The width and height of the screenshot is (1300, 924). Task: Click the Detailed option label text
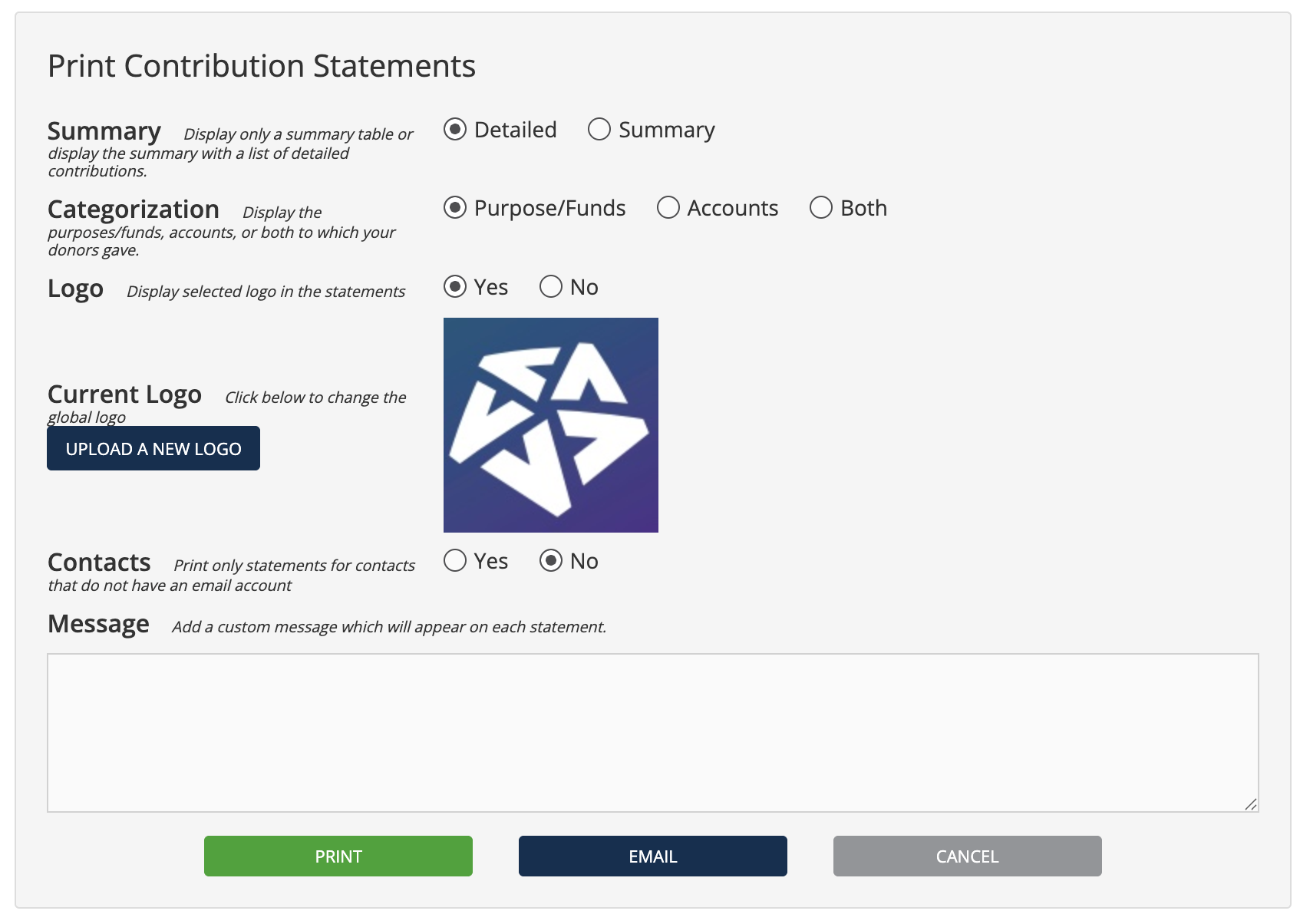pyautogui.click(x=516, y=130)
